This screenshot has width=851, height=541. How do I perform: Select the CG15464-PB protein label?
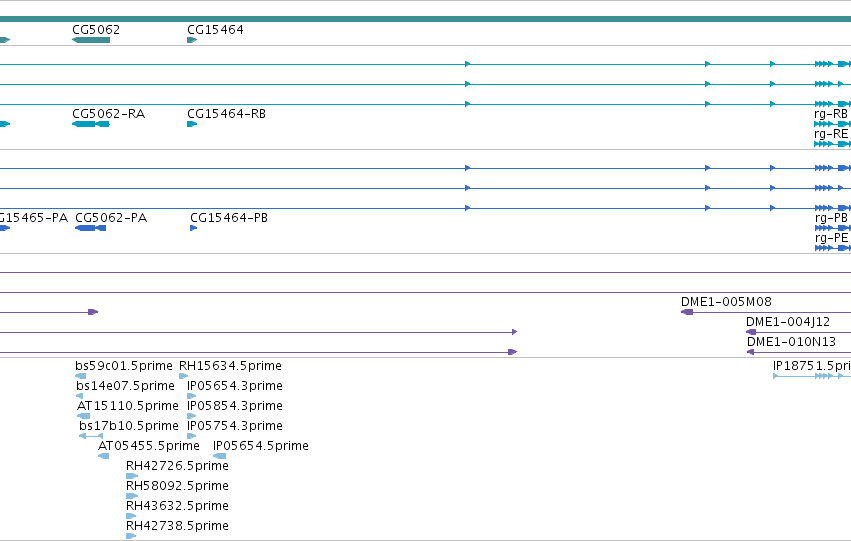228,218
